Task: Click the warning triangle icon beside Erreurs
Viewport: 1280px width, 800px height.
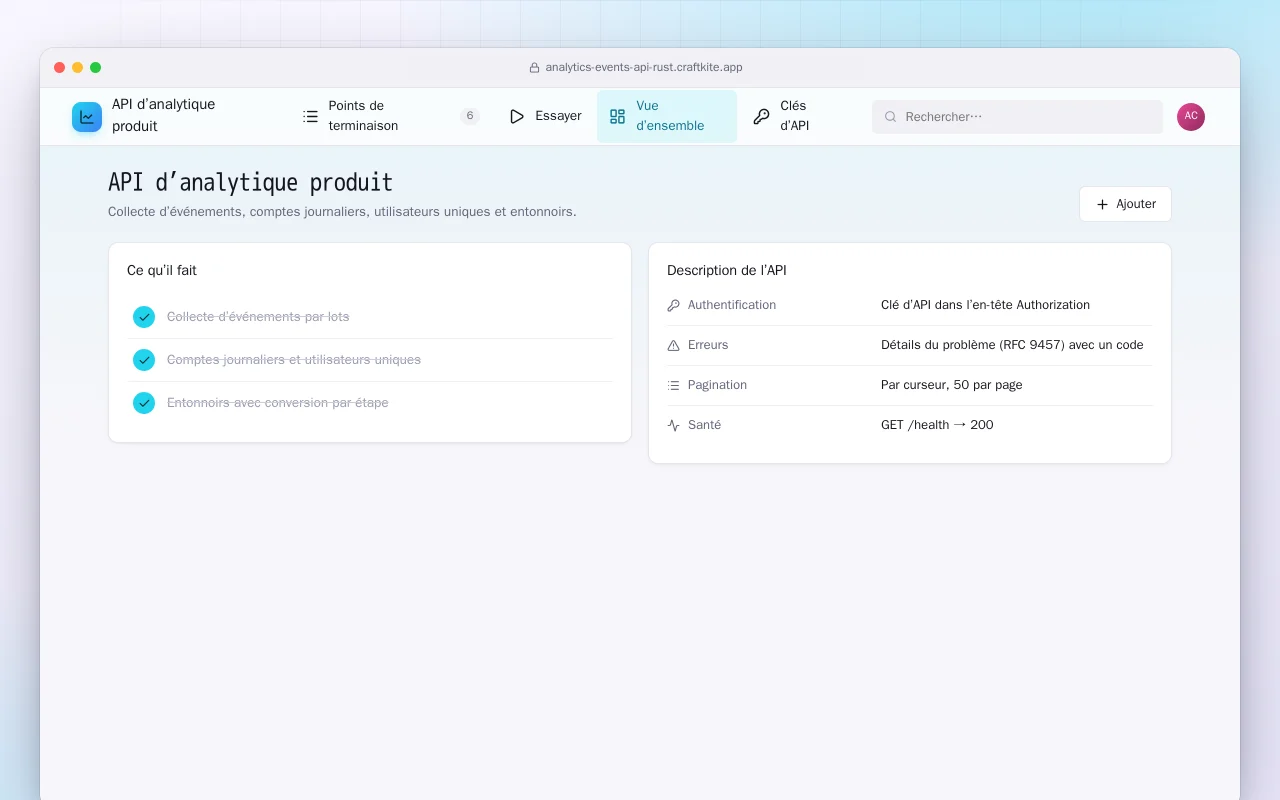Action: (673, 345)
